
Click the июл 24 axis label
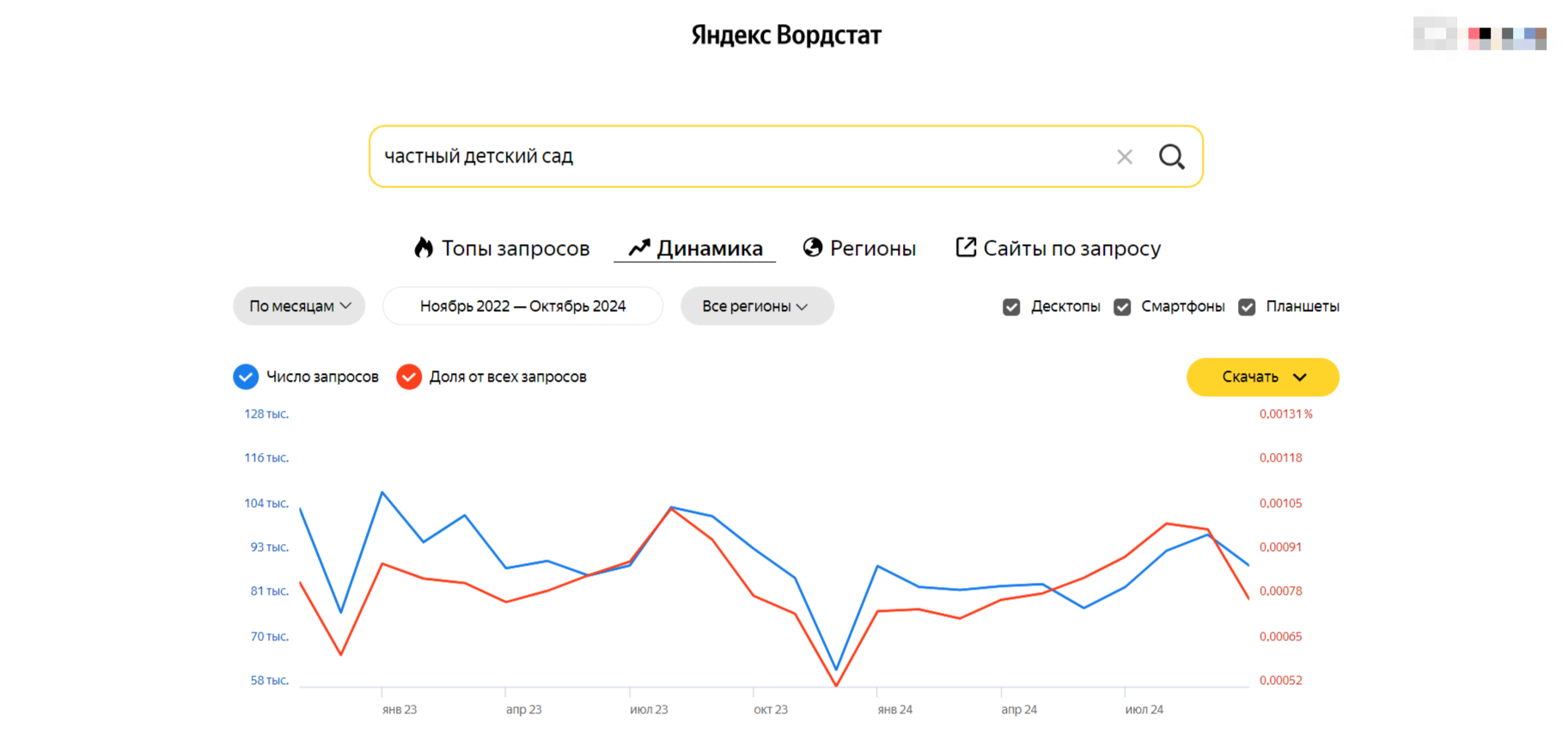coord(1144,710)
